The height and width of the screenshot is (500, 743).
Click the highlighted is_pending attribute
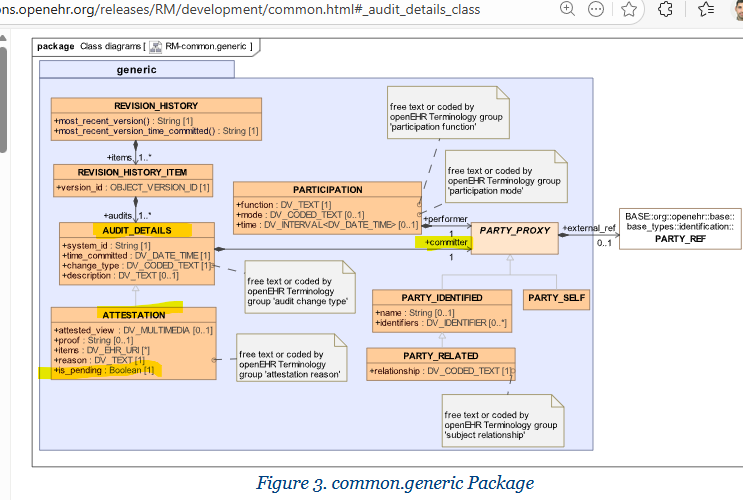point(107,372)
